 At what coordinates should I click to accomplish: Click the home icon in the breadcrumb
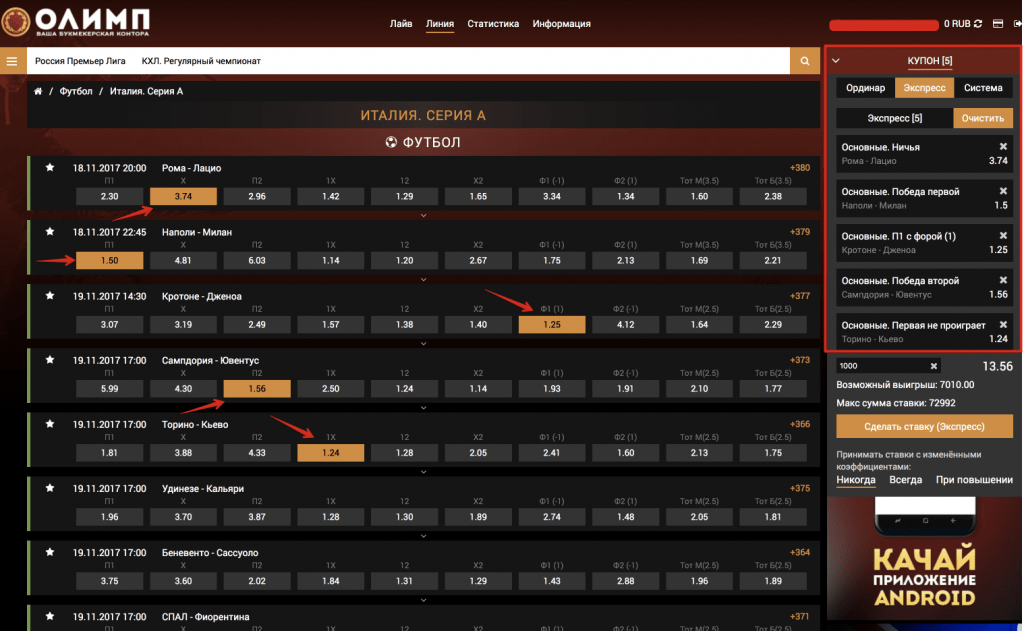(x=38, y=91)
